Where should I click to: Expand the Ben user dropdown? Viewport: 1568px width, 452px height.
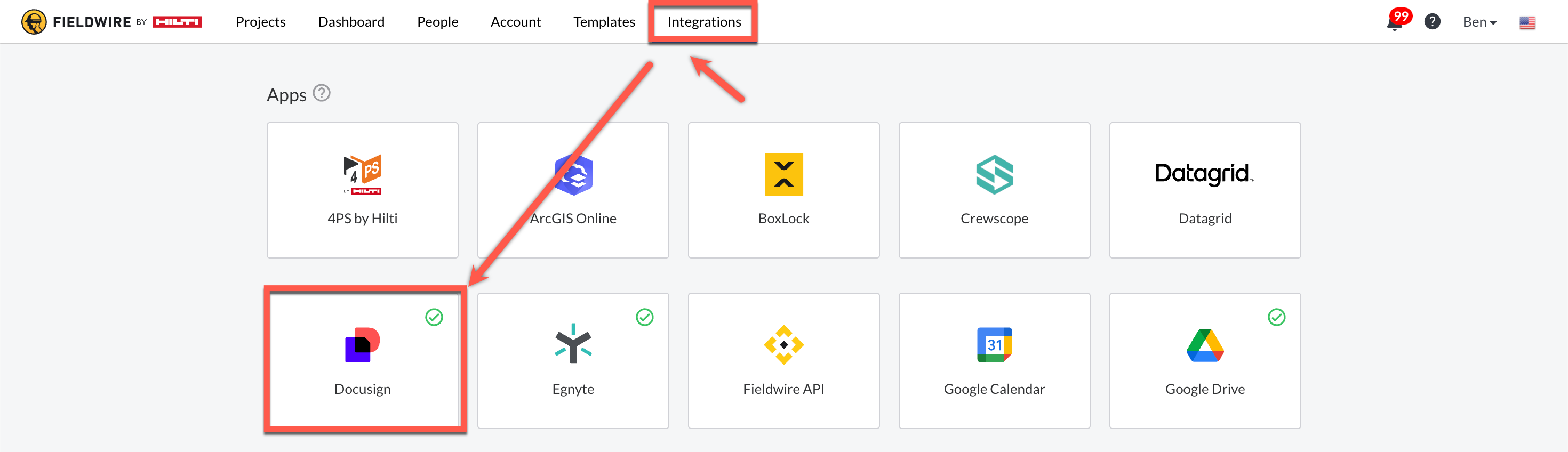1479,22
